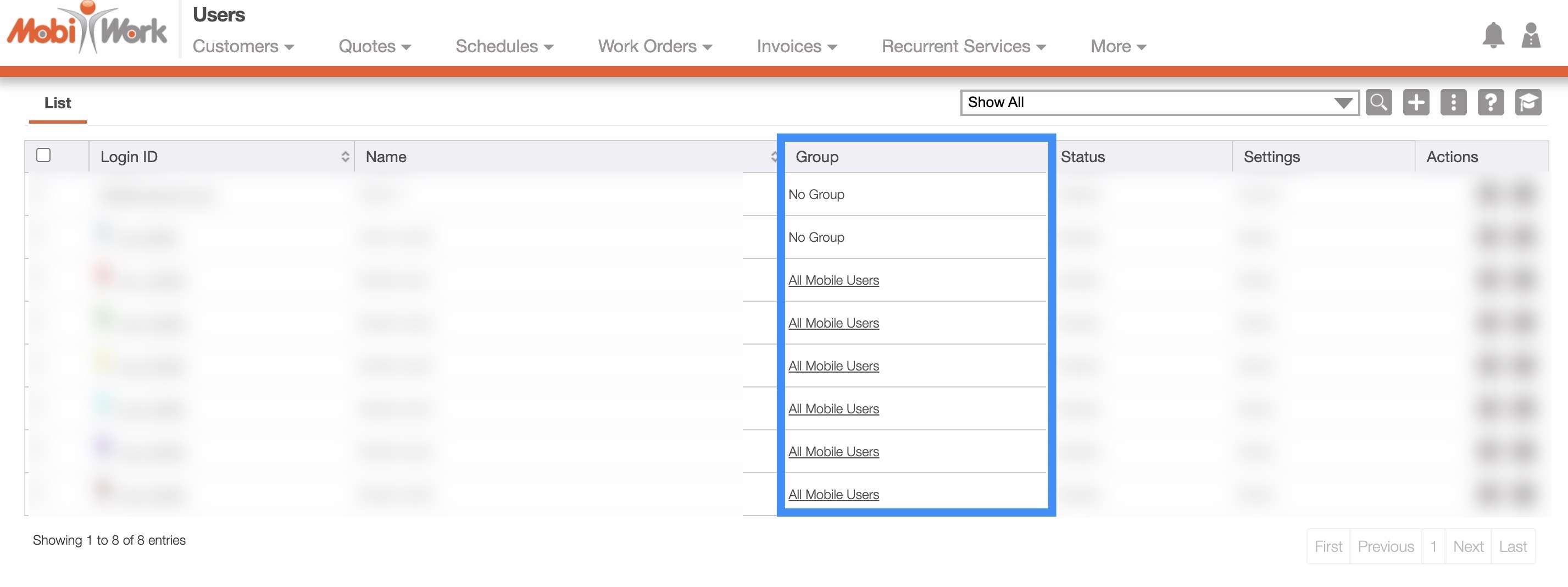Toggle the select-all checkbox in table header
The image size is (1568, 587).
click(x=43, y=156)
